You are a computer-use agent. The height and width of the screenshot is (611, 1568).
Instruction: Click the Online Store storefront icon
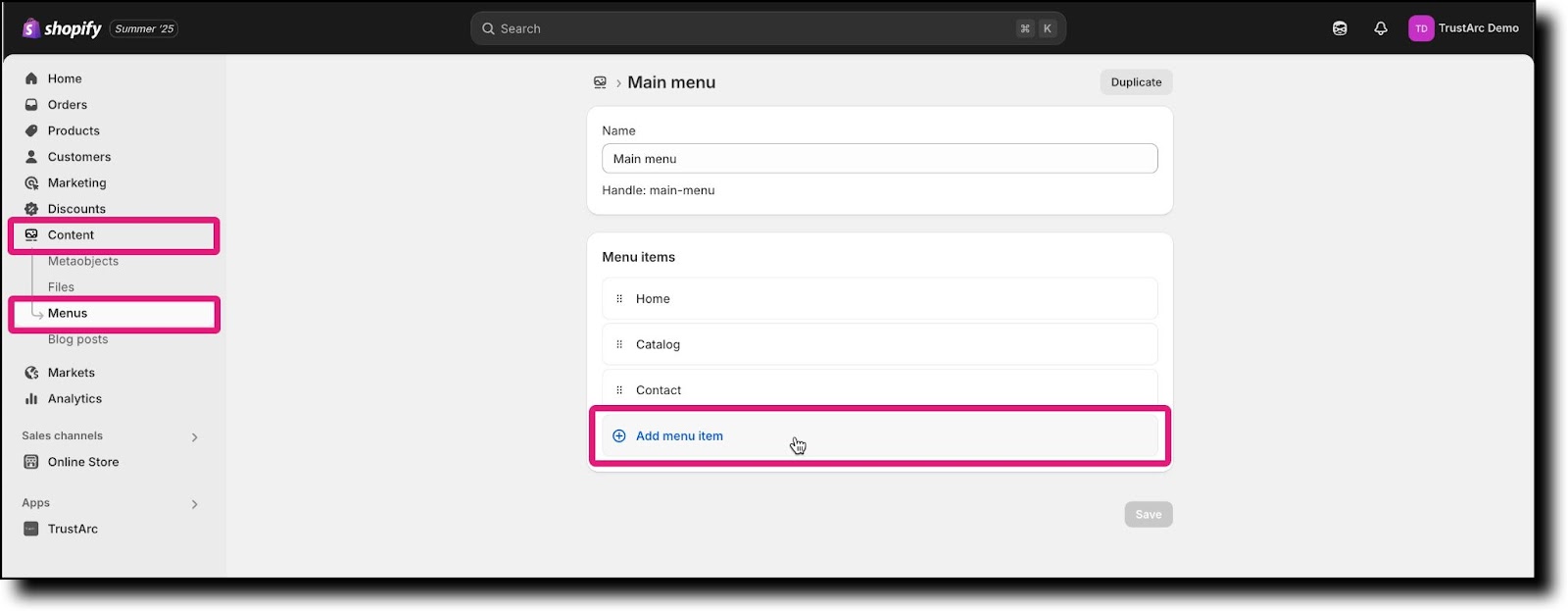pyautogui.click(x=31, y=462)
